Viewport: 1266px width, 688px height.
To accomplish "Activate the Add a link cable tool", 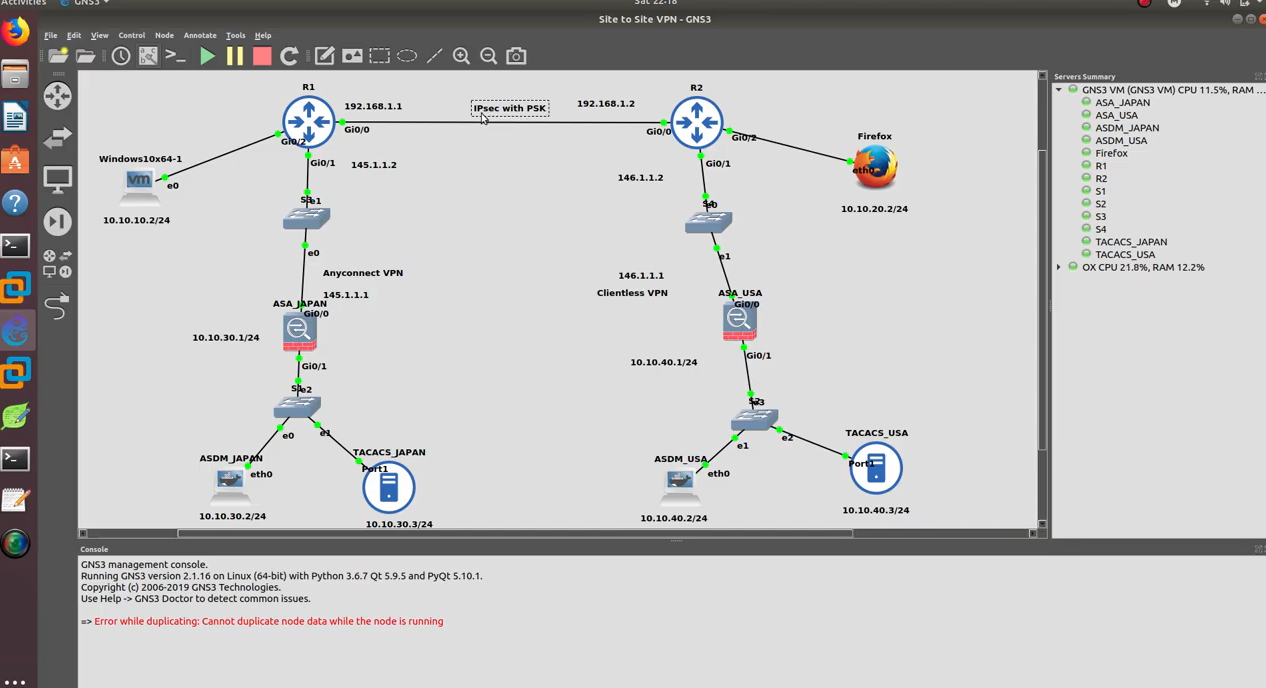I will tap(57, 306).
